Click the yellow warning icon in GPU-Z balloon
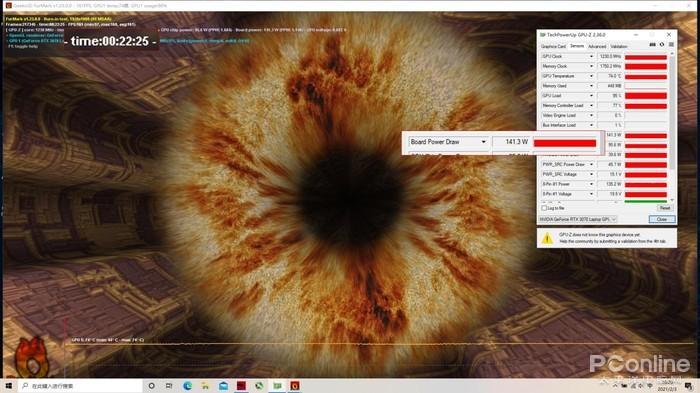Image resolution: width=700 pixels, height=393 pixels. 547,238
